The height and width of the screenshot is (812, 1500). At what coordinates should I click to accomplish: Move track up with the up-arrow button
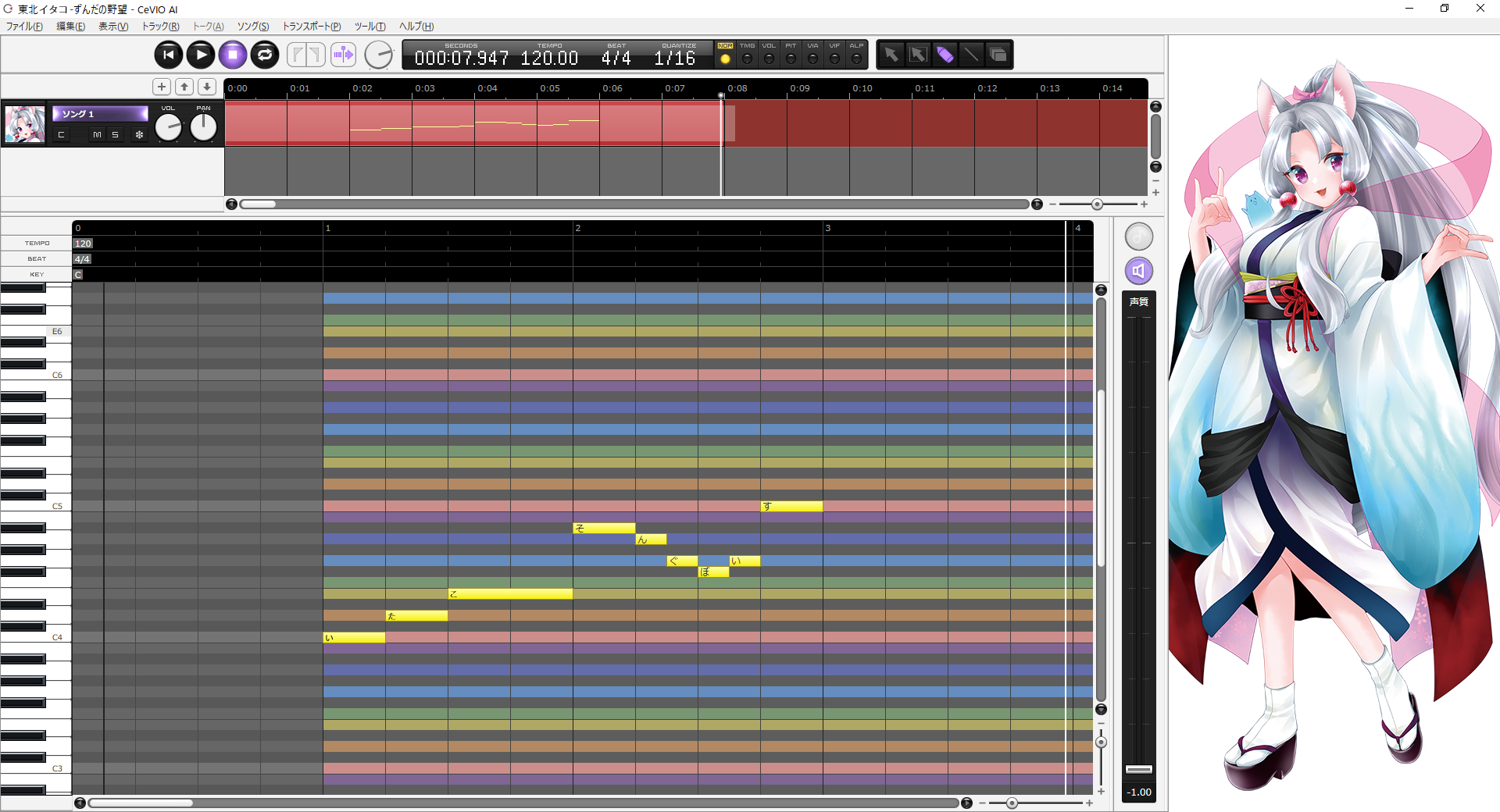(184, 87)
